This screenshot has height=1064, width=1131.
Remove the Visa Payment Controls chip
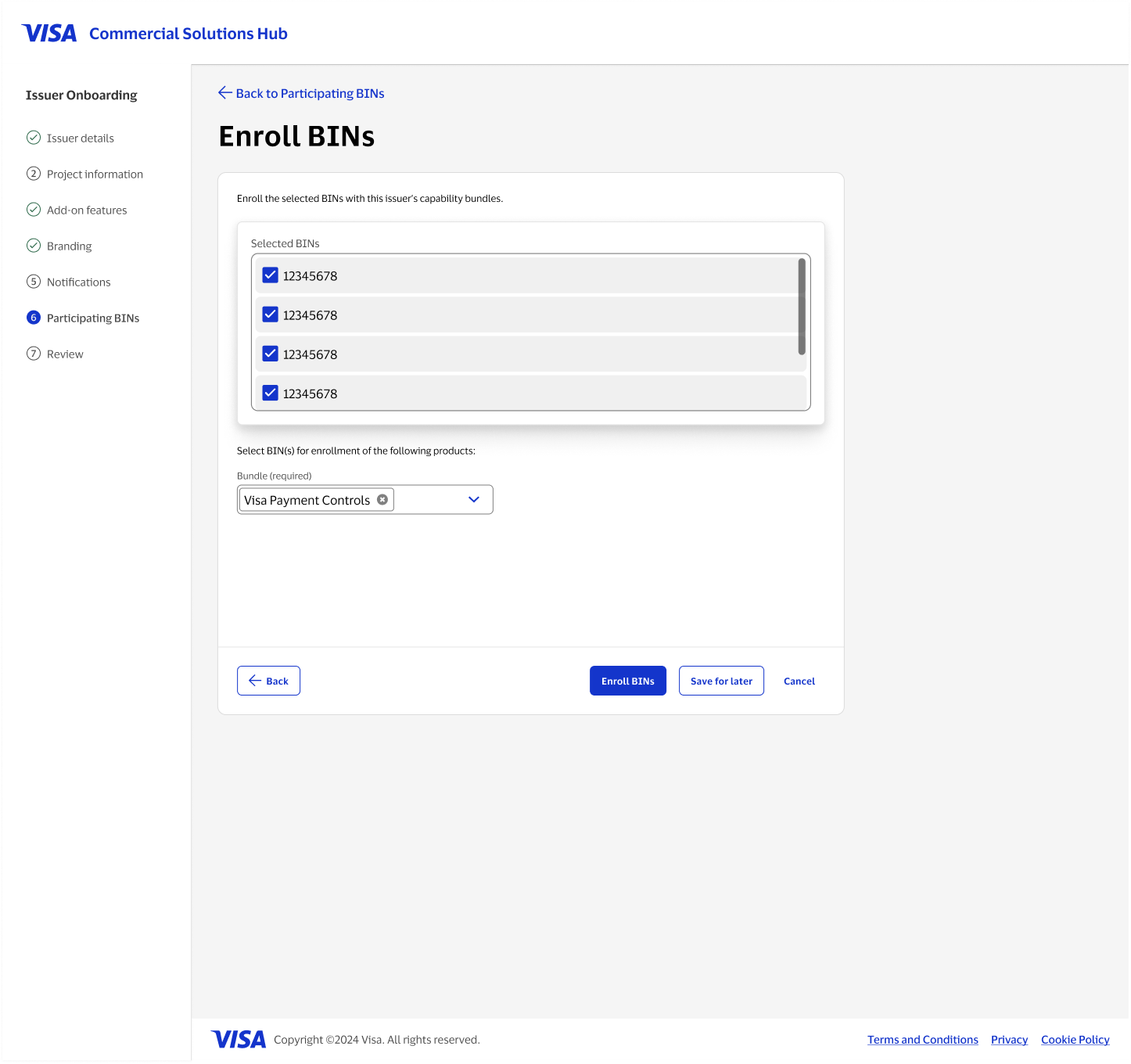[382, 500]
